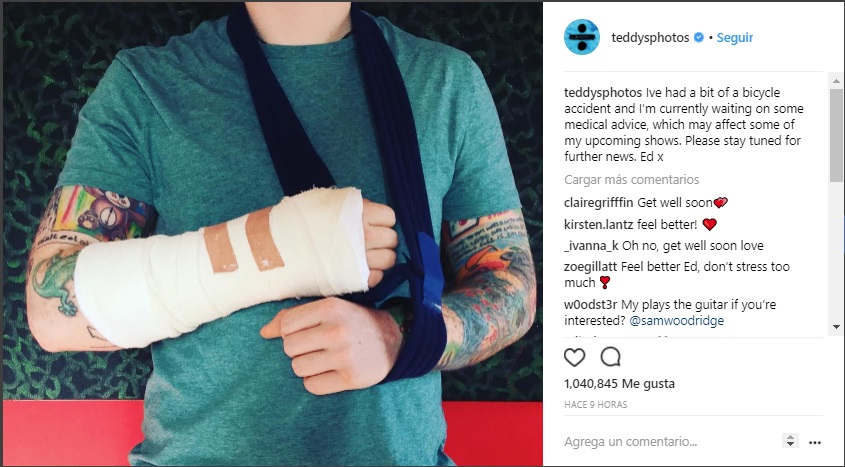845x467 pixels.
Task: Click the teddysphotos profile avatar
Action: (581, 37)
